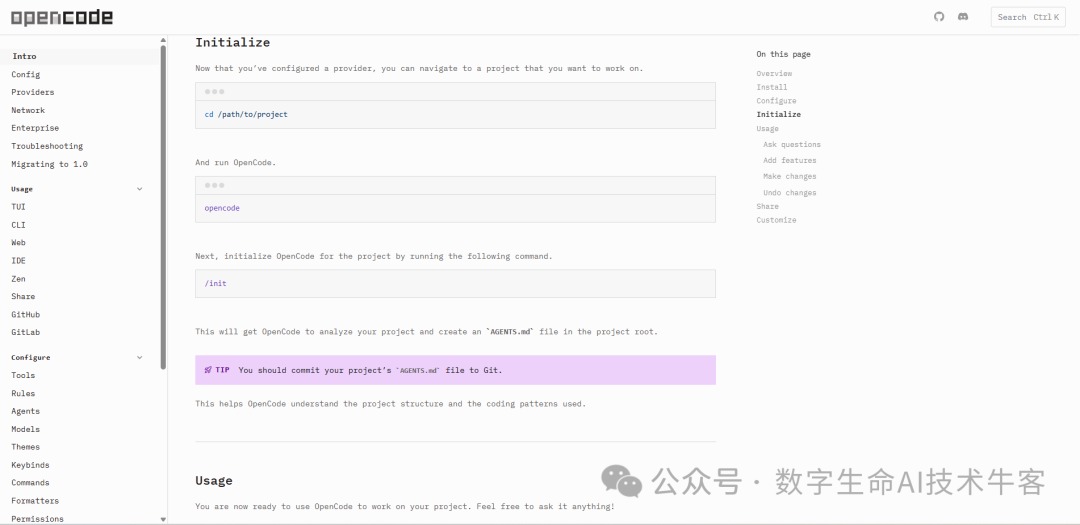This screenshot has width=1080, height=525.
Task: Open the GitHub icon in header
Action: [939, 17]
